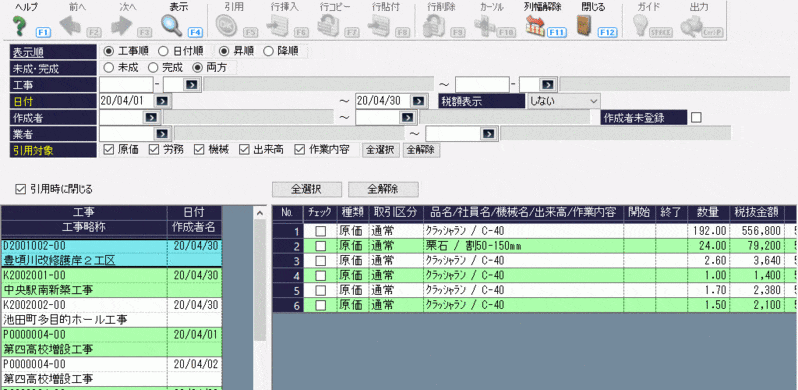Click the left list scrollbar up arrow

pyautogui.click(x=260, y=213)
